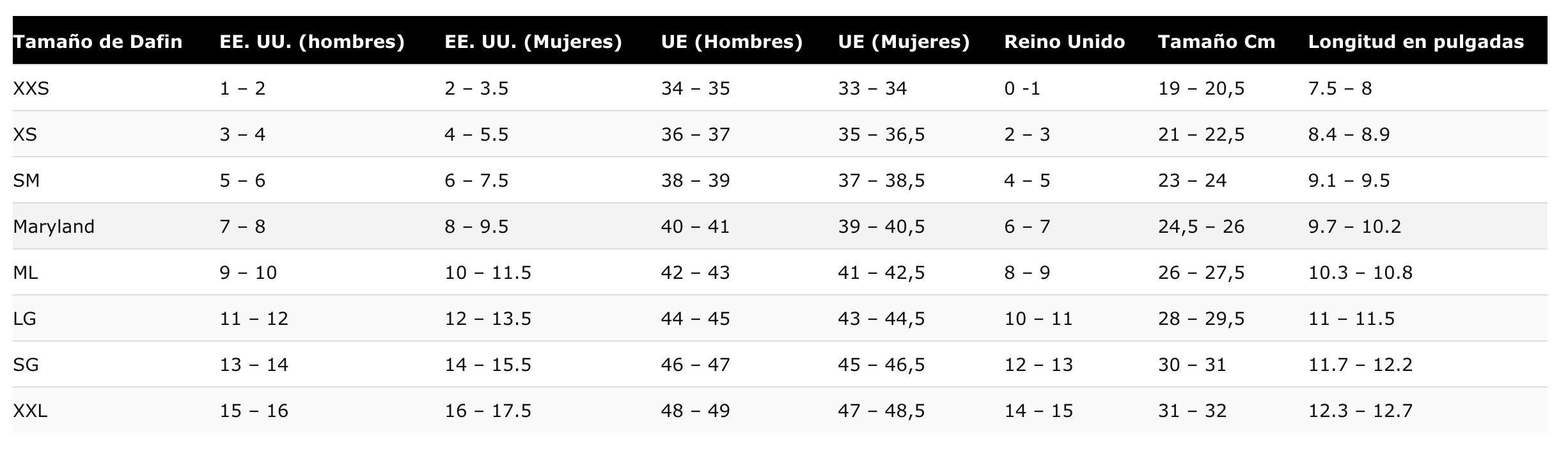Click the Longitud en pulgadas header
The image size is (1568, 449).
[1416, 42]
